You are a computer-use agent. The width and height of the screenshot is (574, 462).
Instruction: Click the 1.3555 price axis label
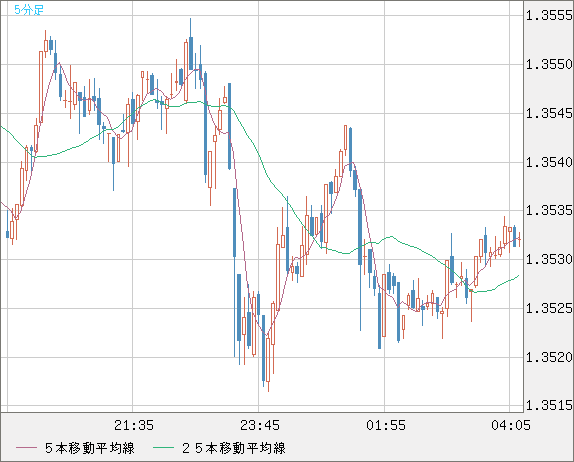(x=549, y=15)
